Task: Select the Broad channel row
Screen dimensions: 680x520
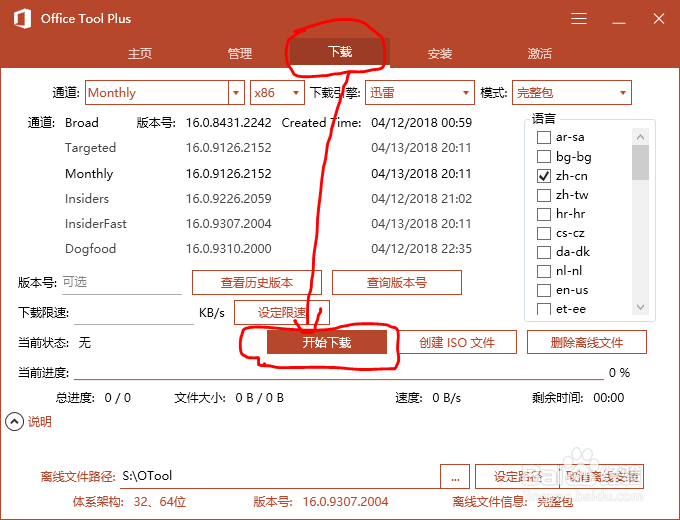Action: pyautogui.click(x=268, y=123)
